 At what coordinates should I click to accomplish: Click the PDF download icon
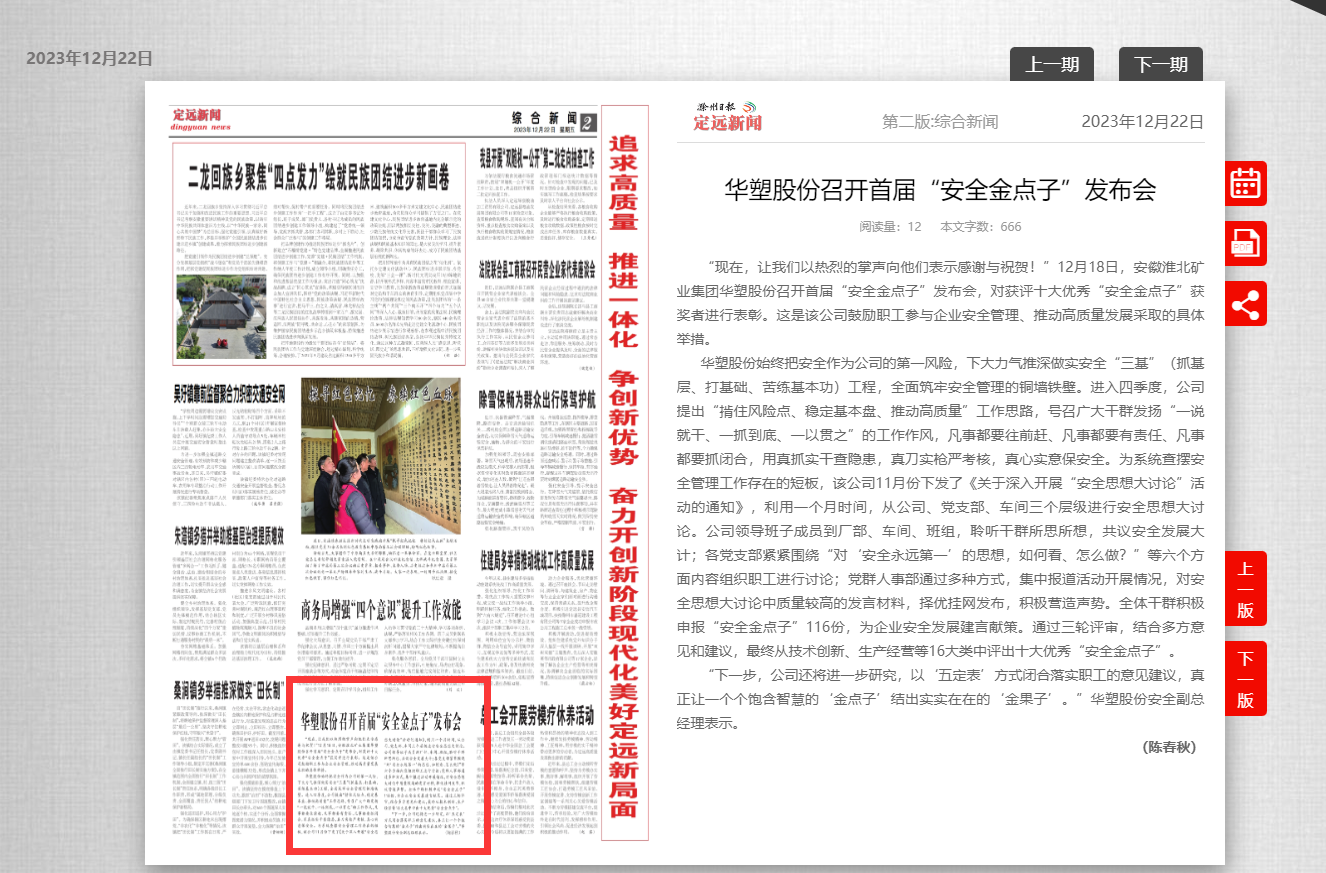pos(1245,244)
